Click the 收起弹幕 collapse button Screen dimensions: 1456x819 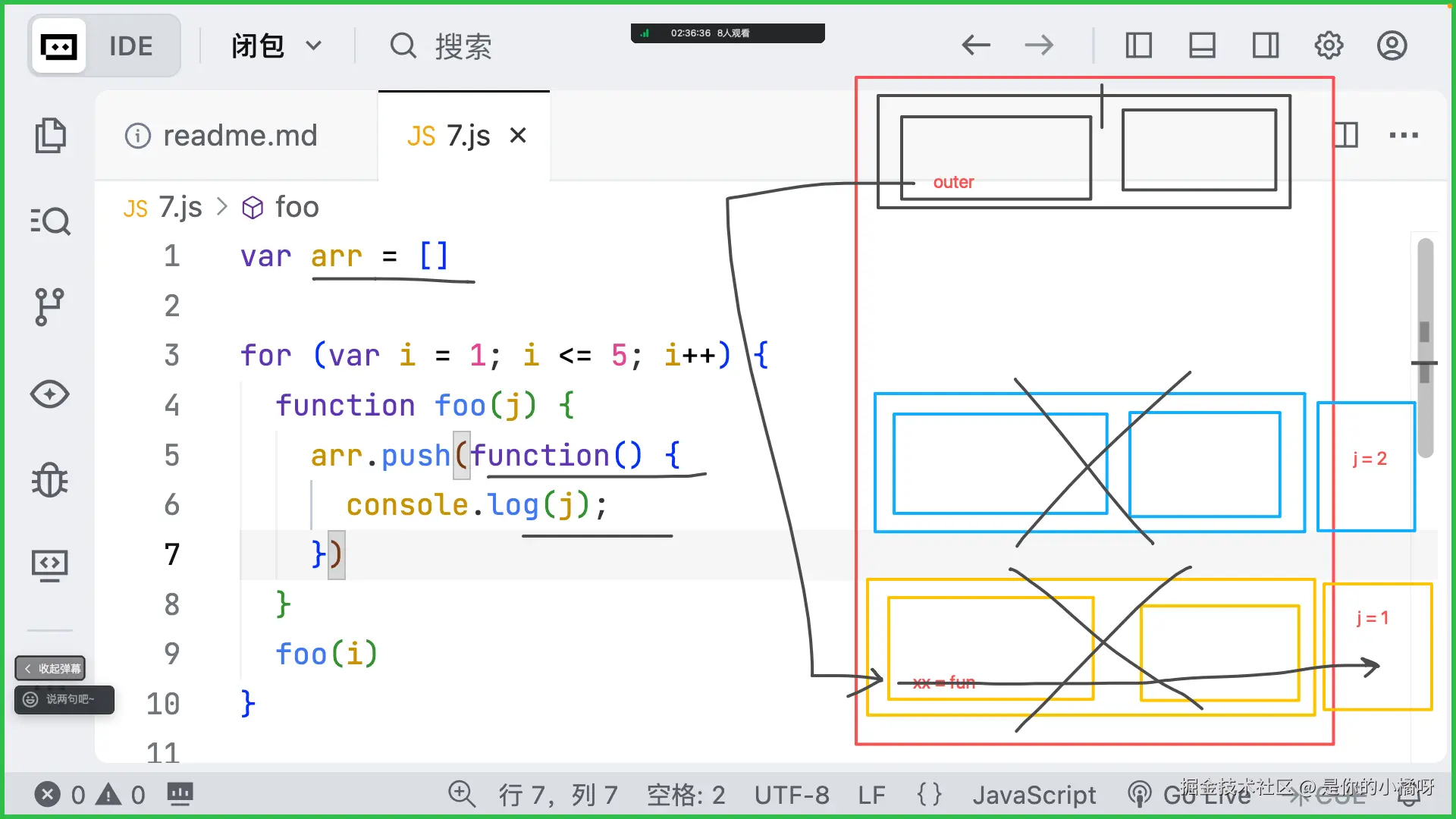pos(51,668)
